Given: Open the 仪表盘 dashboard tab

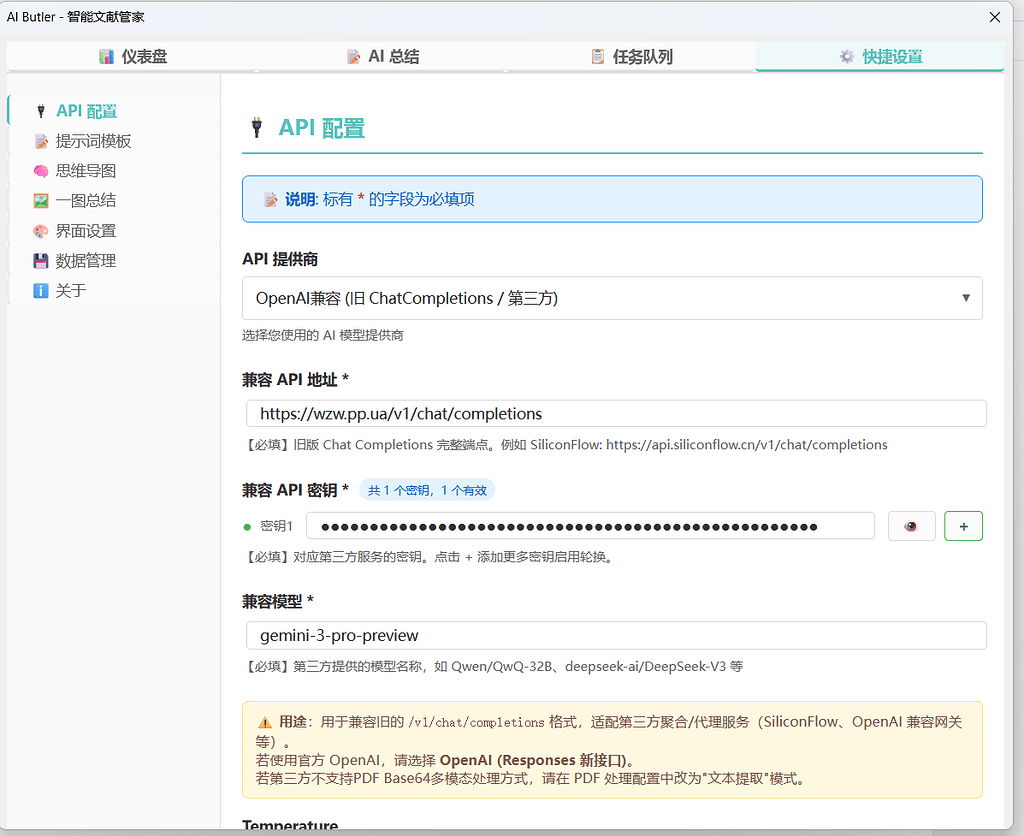Looking at the screenshot, I should 133,57.
